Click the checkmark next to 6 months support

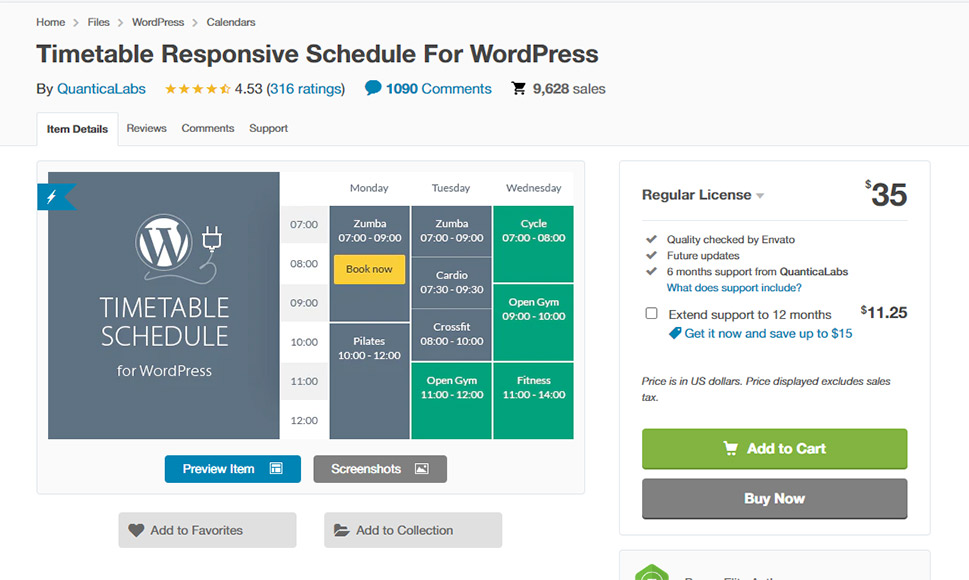[x=651, y=271]
